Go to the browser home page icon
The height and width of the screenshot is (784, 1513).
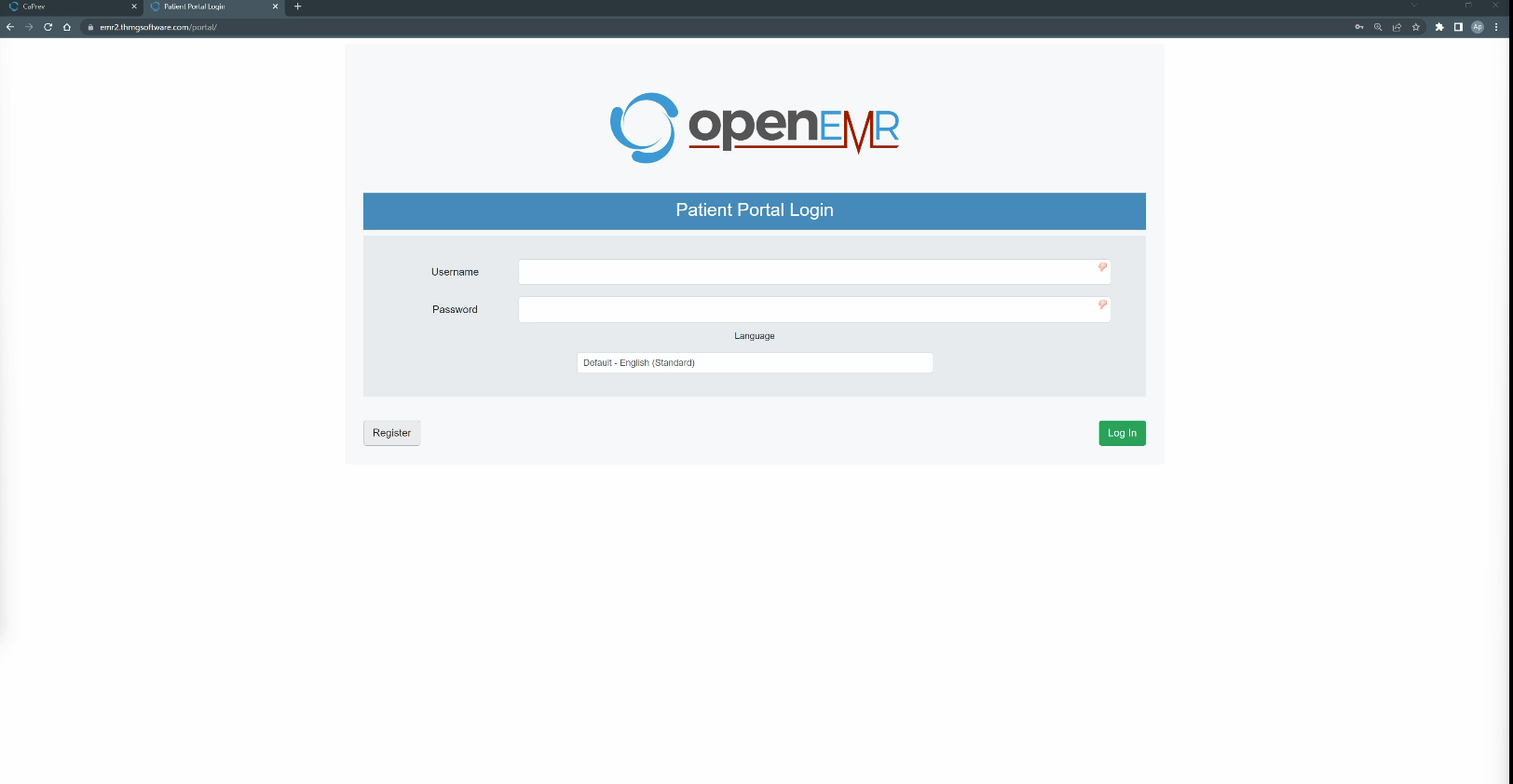pos(67,27)
